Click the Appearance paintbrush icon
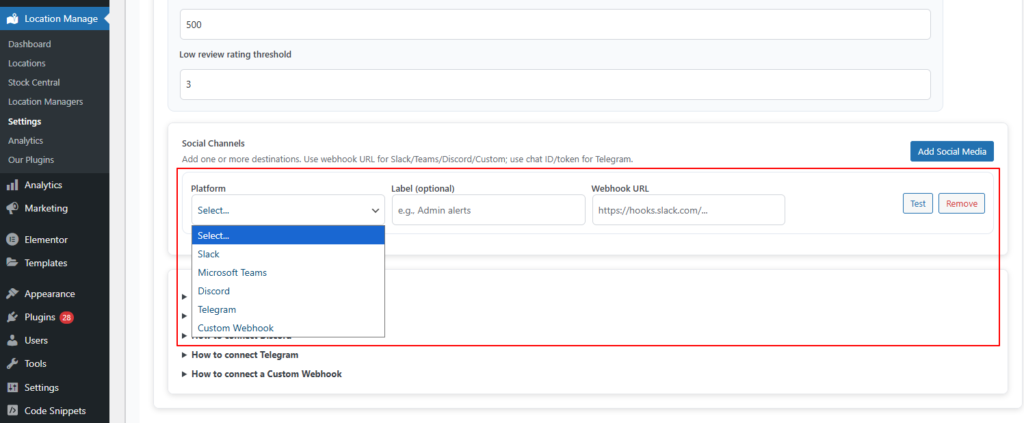Screen dimensions: 1024x423 (12, 294)
